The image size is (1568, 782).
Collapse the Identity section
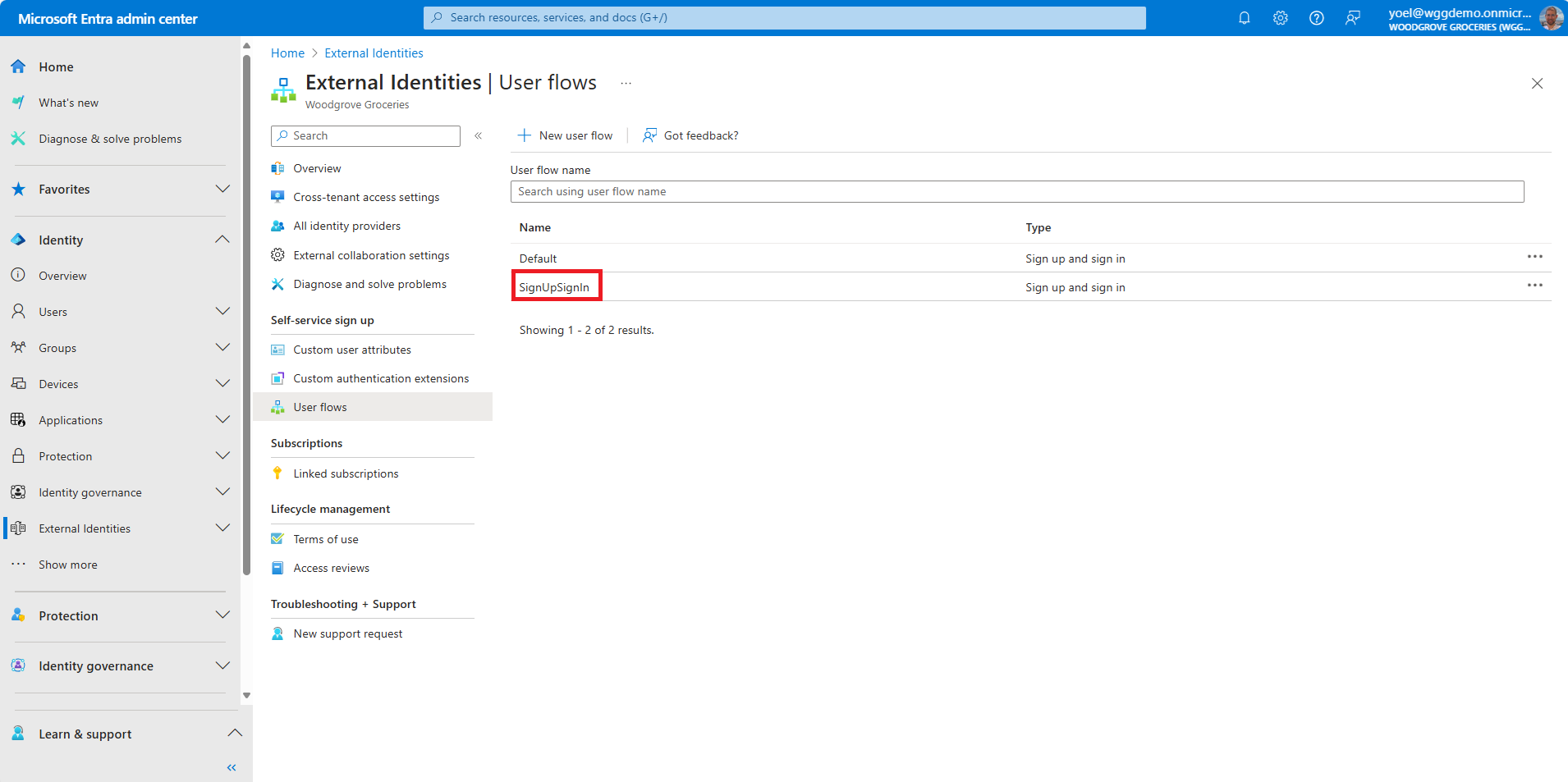point(222,240)
